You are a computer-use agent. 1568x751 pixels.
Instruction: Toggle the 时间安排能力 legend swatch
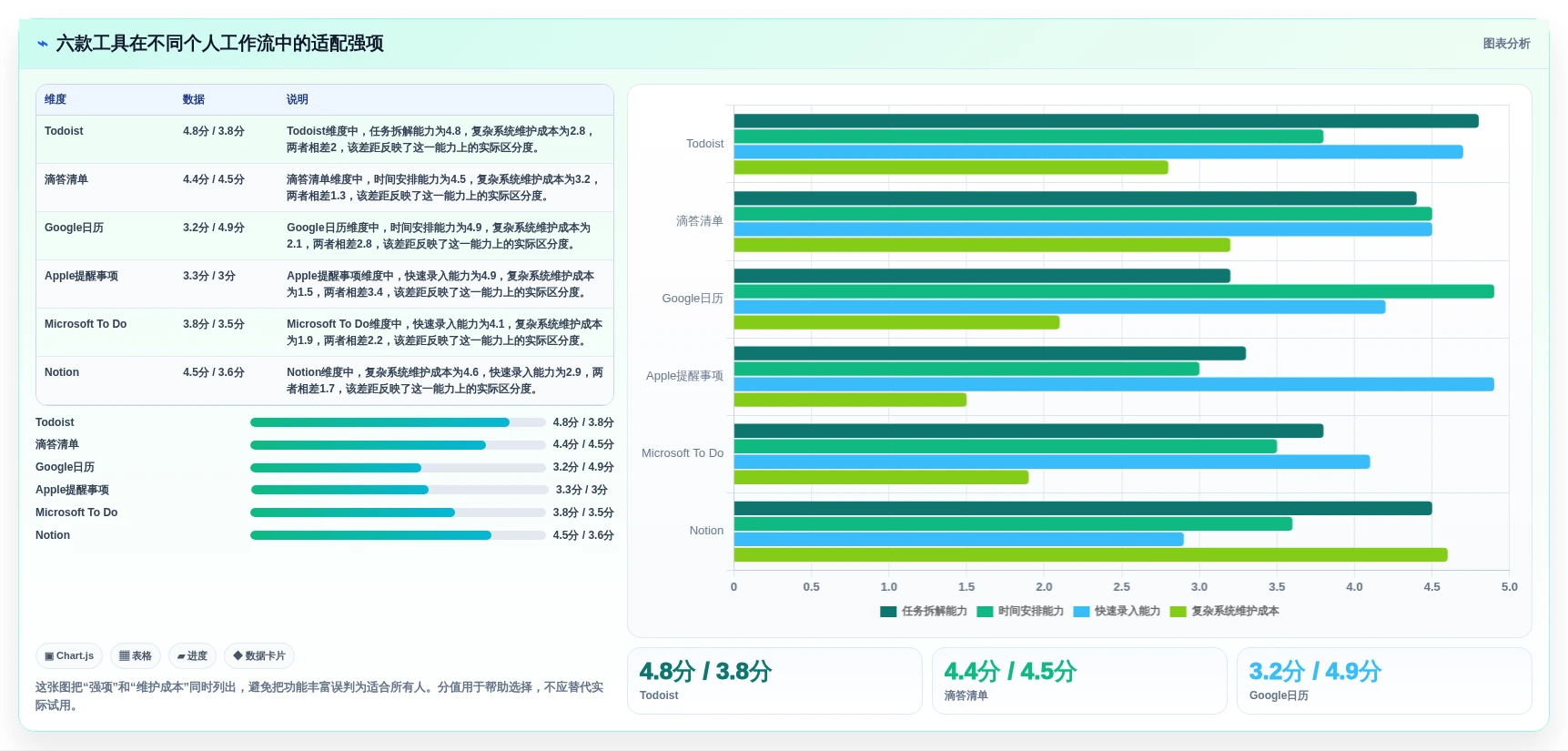tap(985, 612)
